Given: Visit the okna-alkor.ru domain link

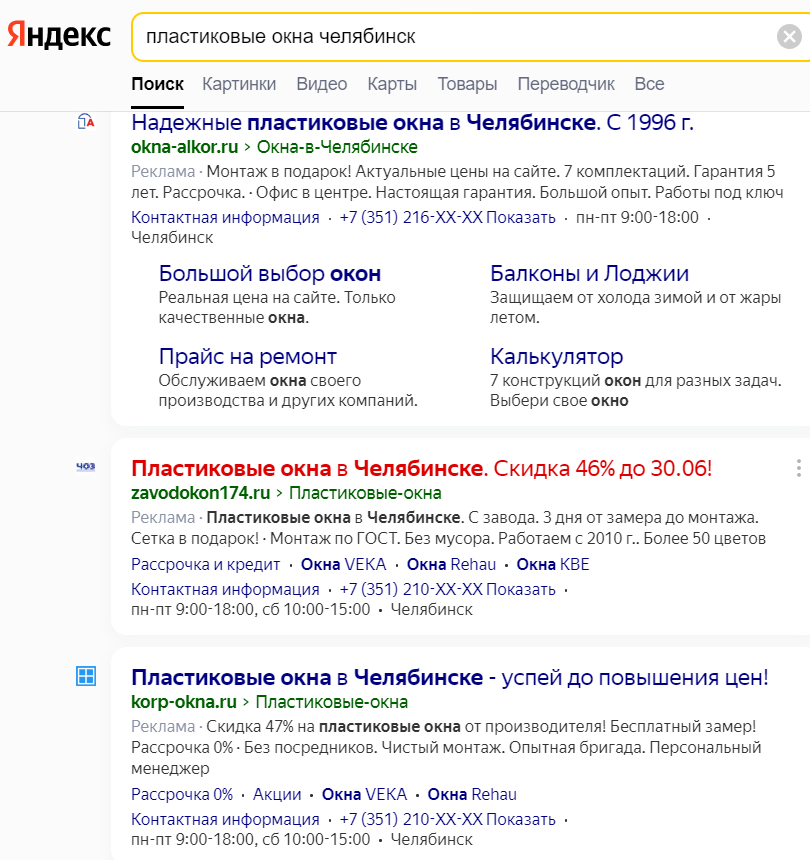Looking at the screenshot, I should [x=184, y=147].
